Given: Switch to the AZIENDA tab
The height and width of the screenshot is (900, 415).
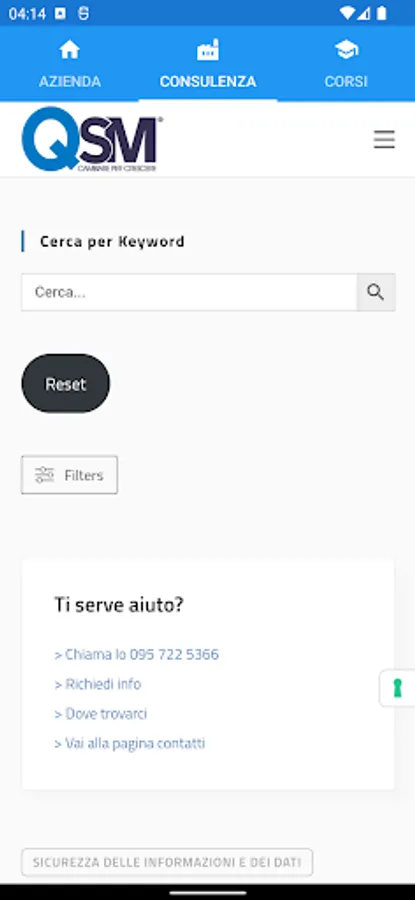Looking at the screenshot, I should click(69, 82).
